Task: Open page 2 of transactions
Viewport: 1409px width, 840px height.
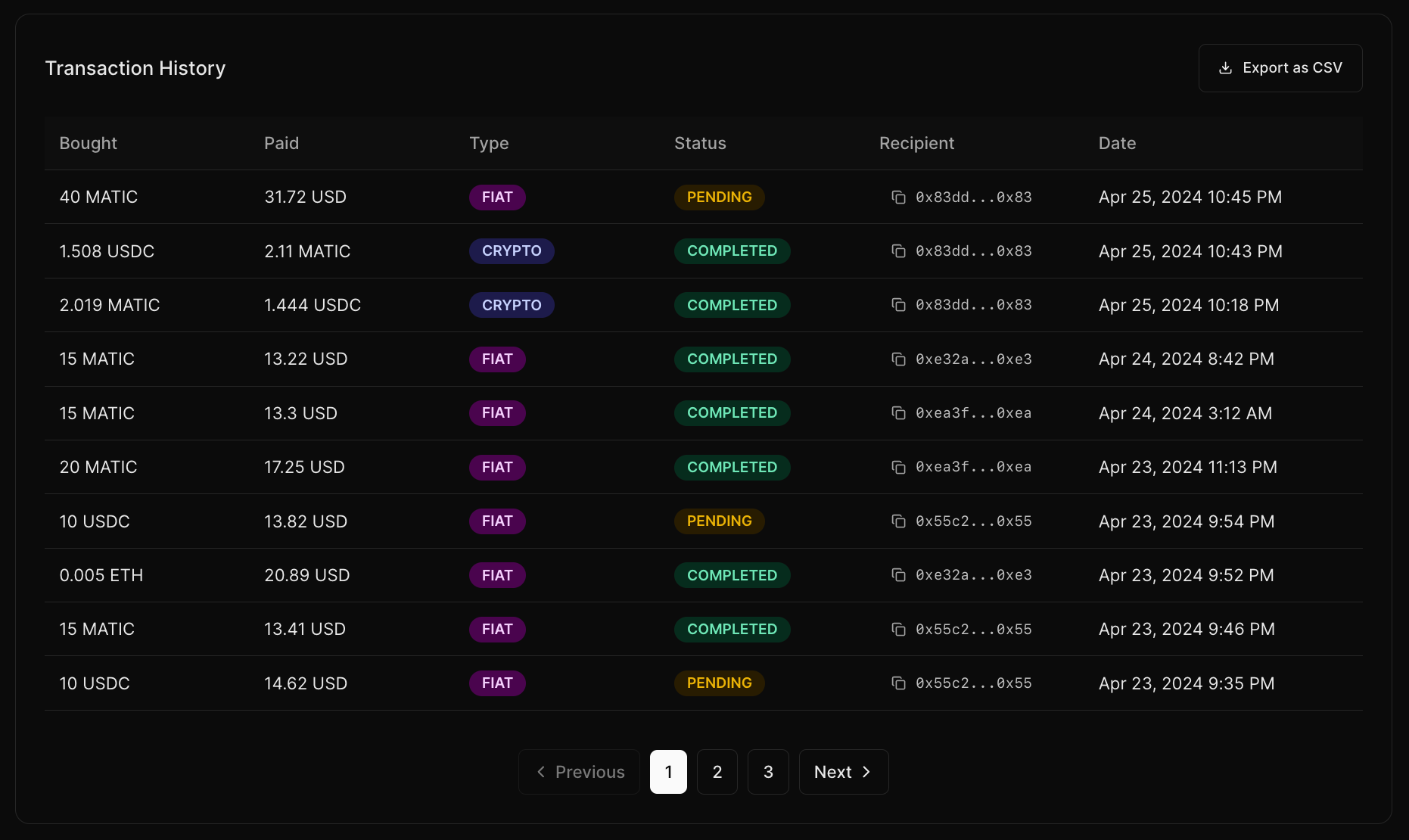Action: 717,772
